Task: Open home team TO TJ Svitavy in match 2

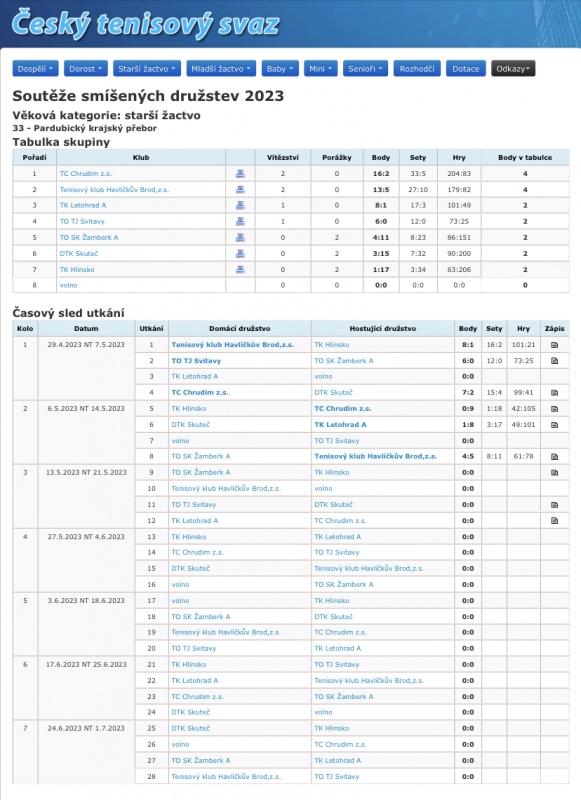Action: [x=196, y=361]
